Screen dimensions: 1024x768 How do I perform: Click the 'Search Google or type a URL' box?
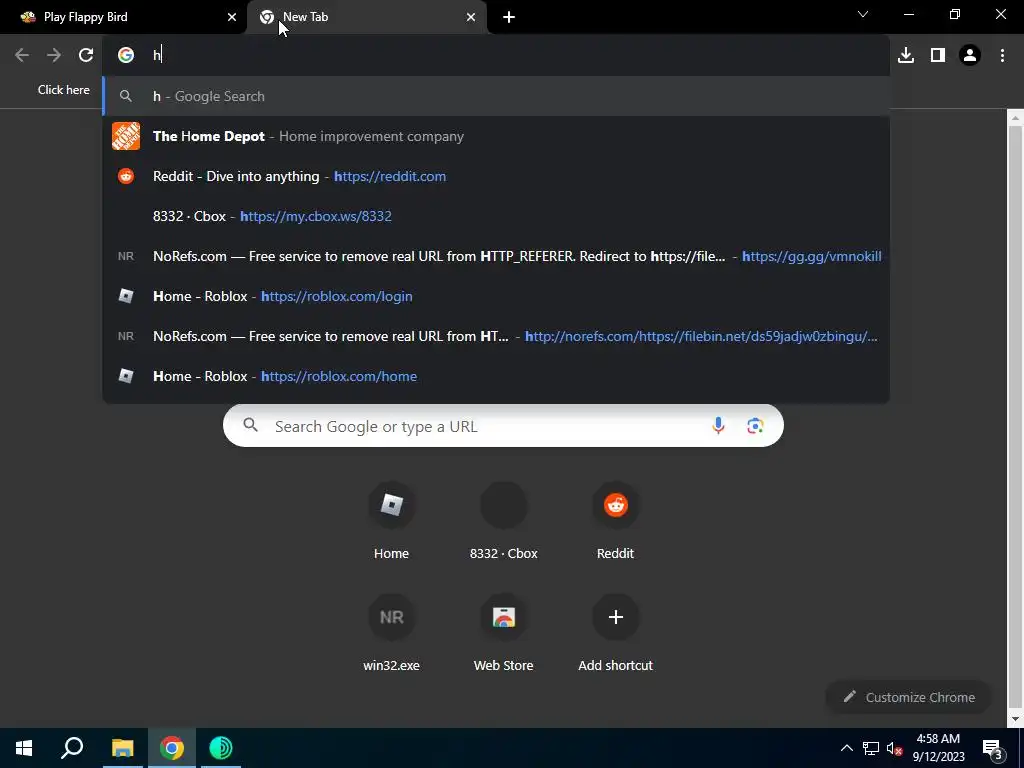[x=504, y=426]
